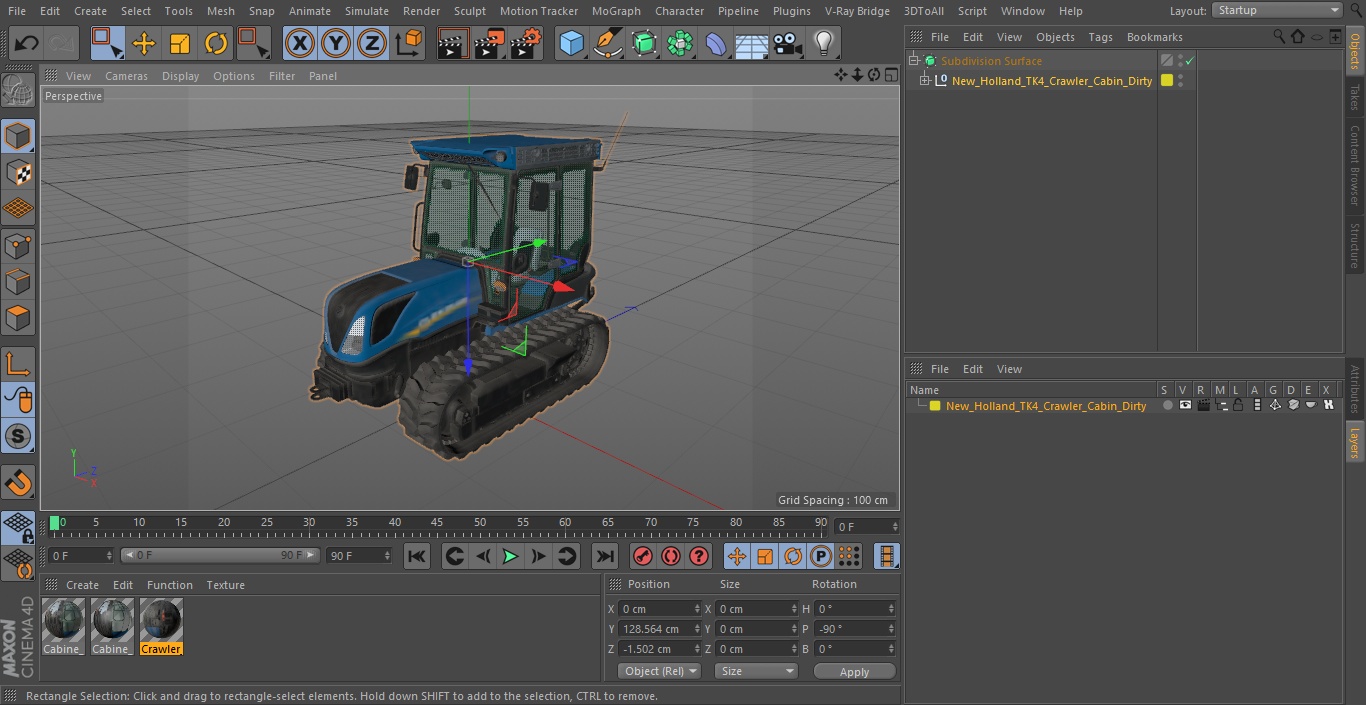
Task: Play animation forward
Action: click(x=510, y=556)
